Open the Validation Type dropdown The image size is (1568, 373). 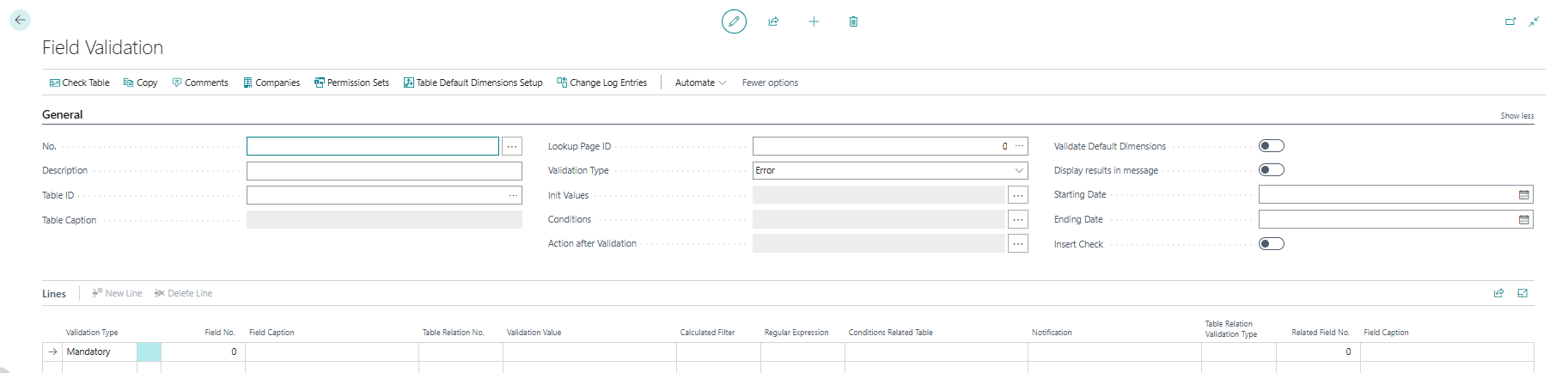tap(889, 171)
